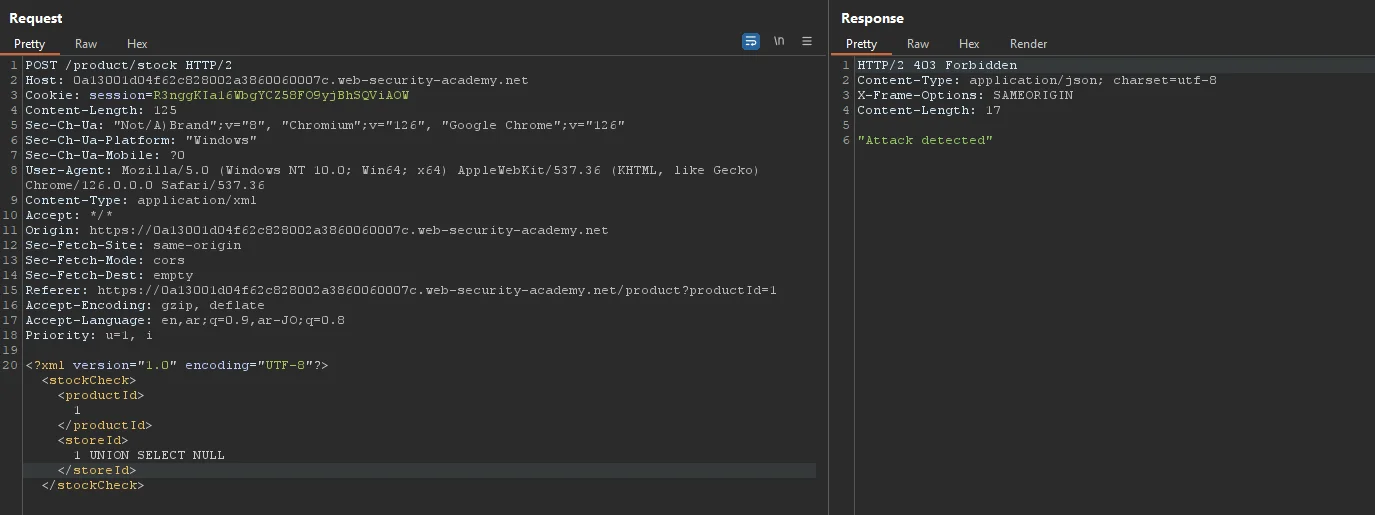The width and height of the screenshot is (1375, 515).
Task: Toggle show non-printable characters \n icon
Action: tap(779, 42)
